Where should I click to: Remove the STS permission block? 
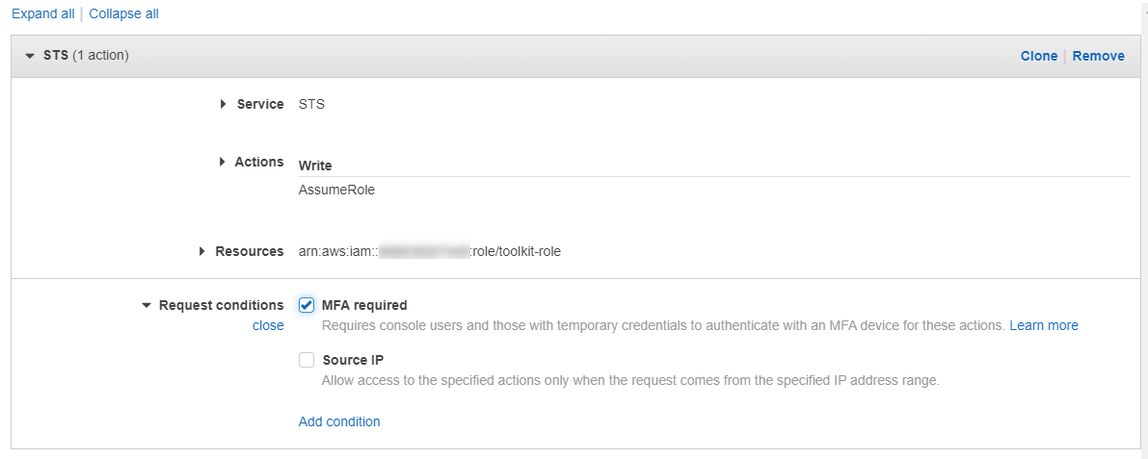pos(1098,56)
